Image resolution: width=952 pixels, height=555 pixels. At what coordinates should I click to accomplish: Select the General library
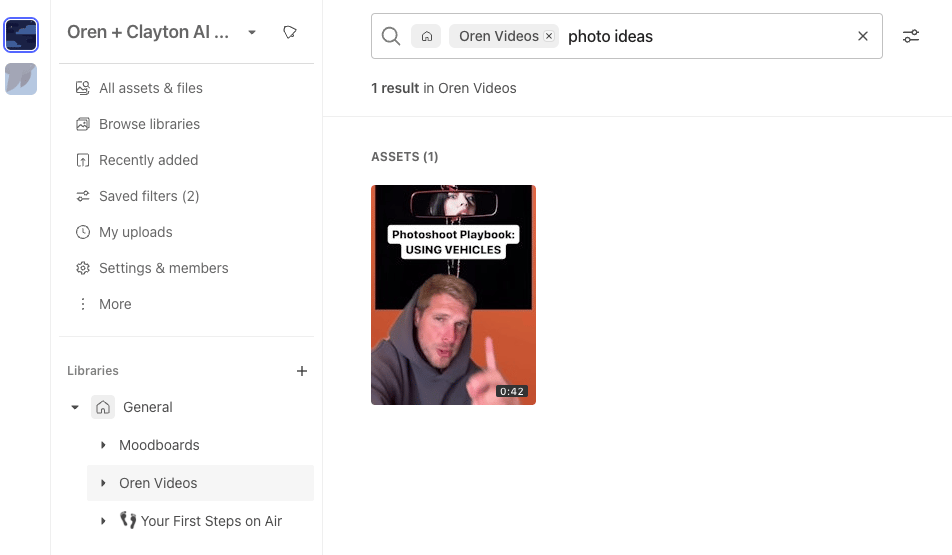pyautogui.click(x=148, y=407)
